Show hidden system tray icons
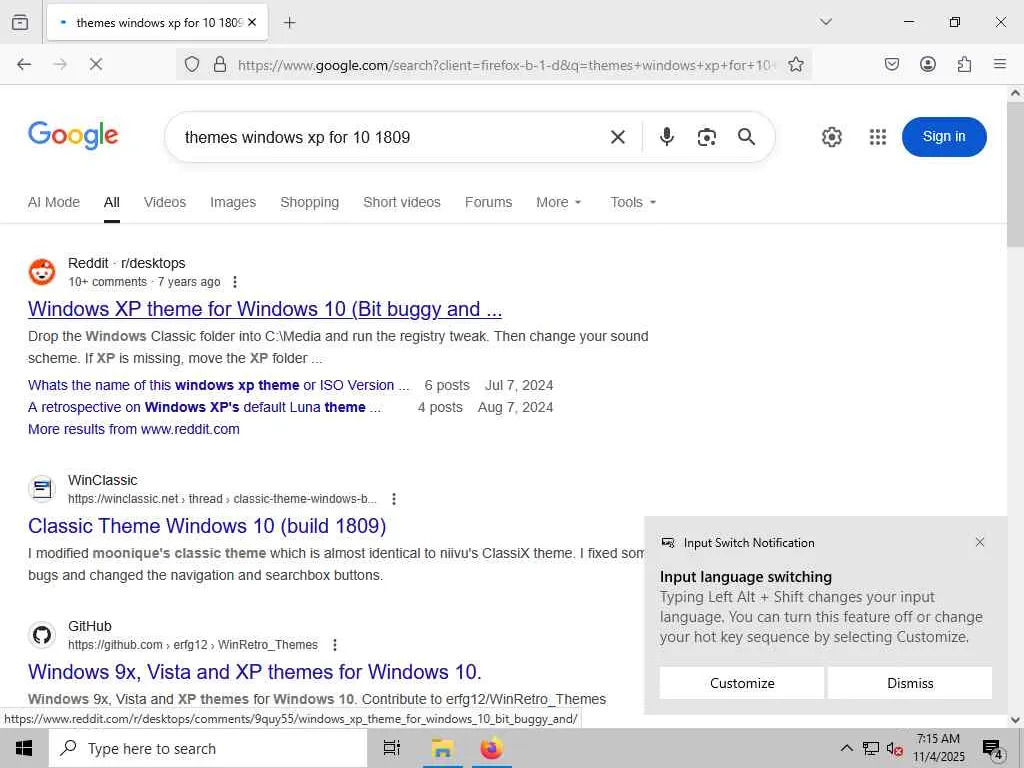 point(846,748)
